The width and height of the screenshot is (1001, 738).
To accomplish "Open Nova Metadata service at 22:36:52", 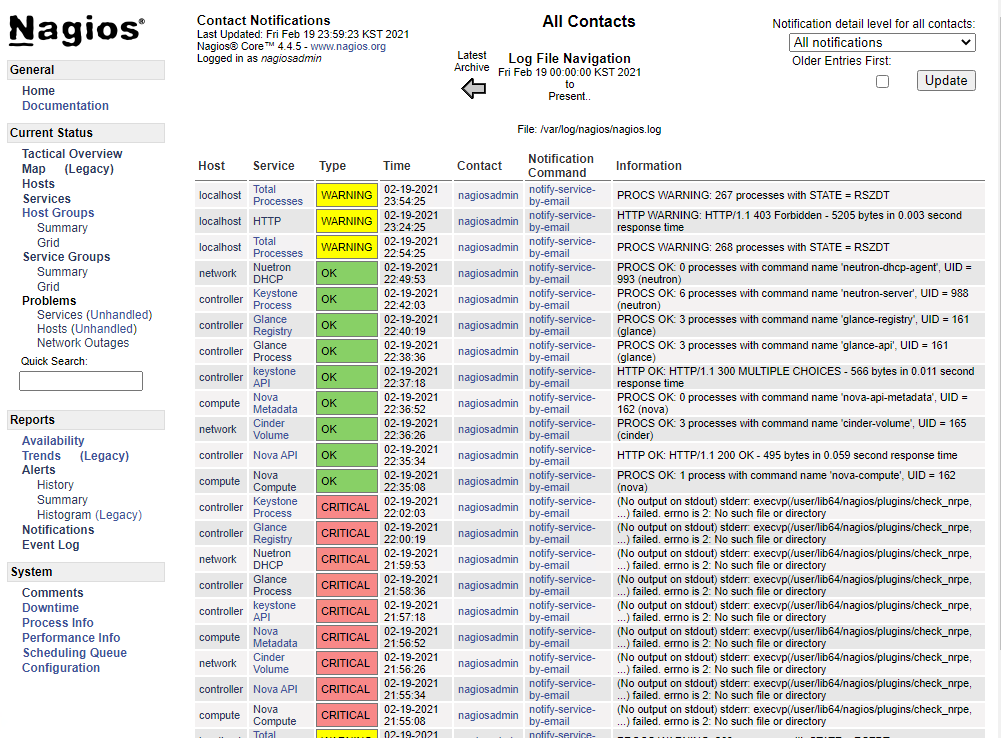I will (275, 403).
